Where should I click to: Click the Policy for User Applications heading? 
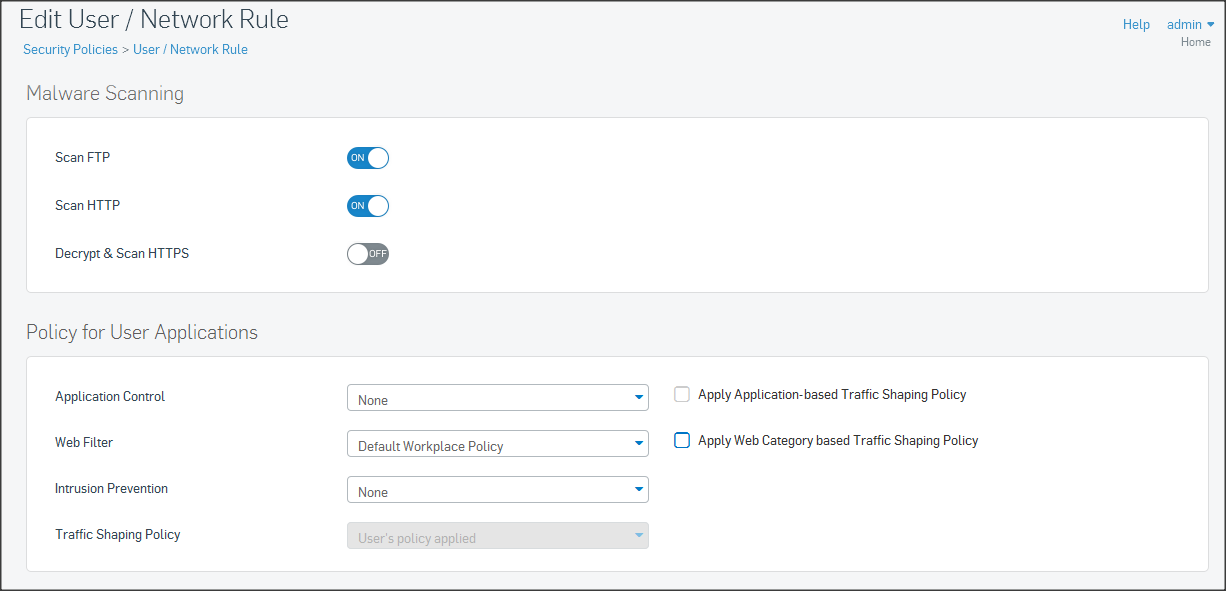[142, 333]
